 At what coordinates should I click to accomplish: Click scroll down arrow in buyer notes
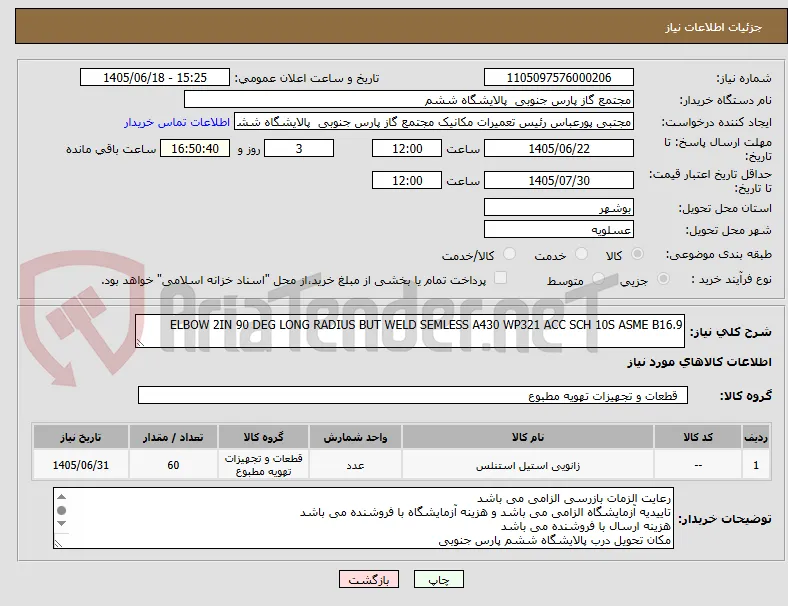click(61, 524)
